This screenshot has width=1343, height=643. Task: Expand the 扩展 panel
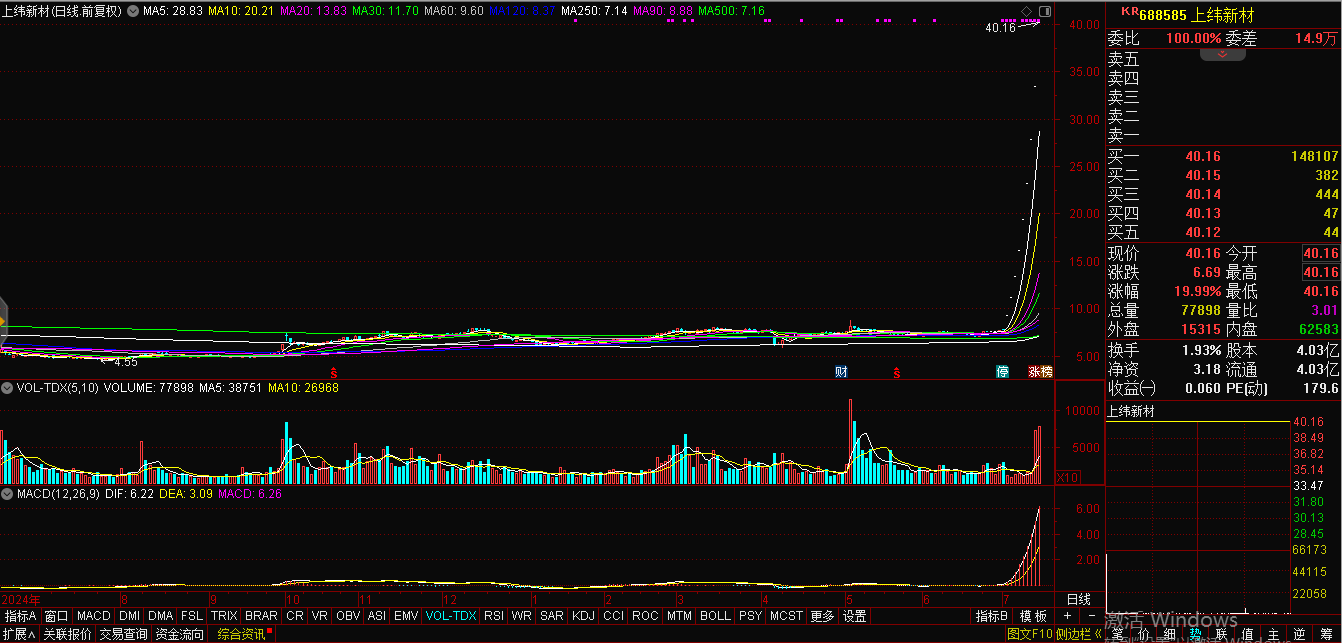(x=19, y=634)
